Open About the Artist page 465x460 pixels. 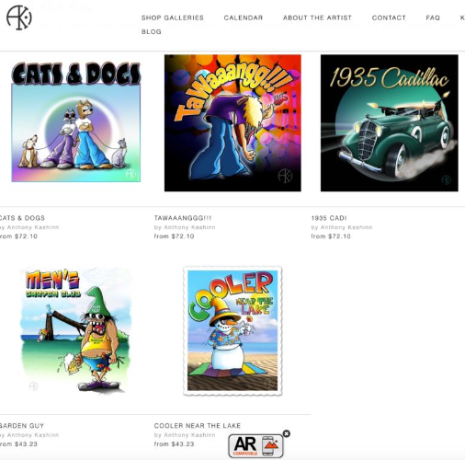(317, 18)
